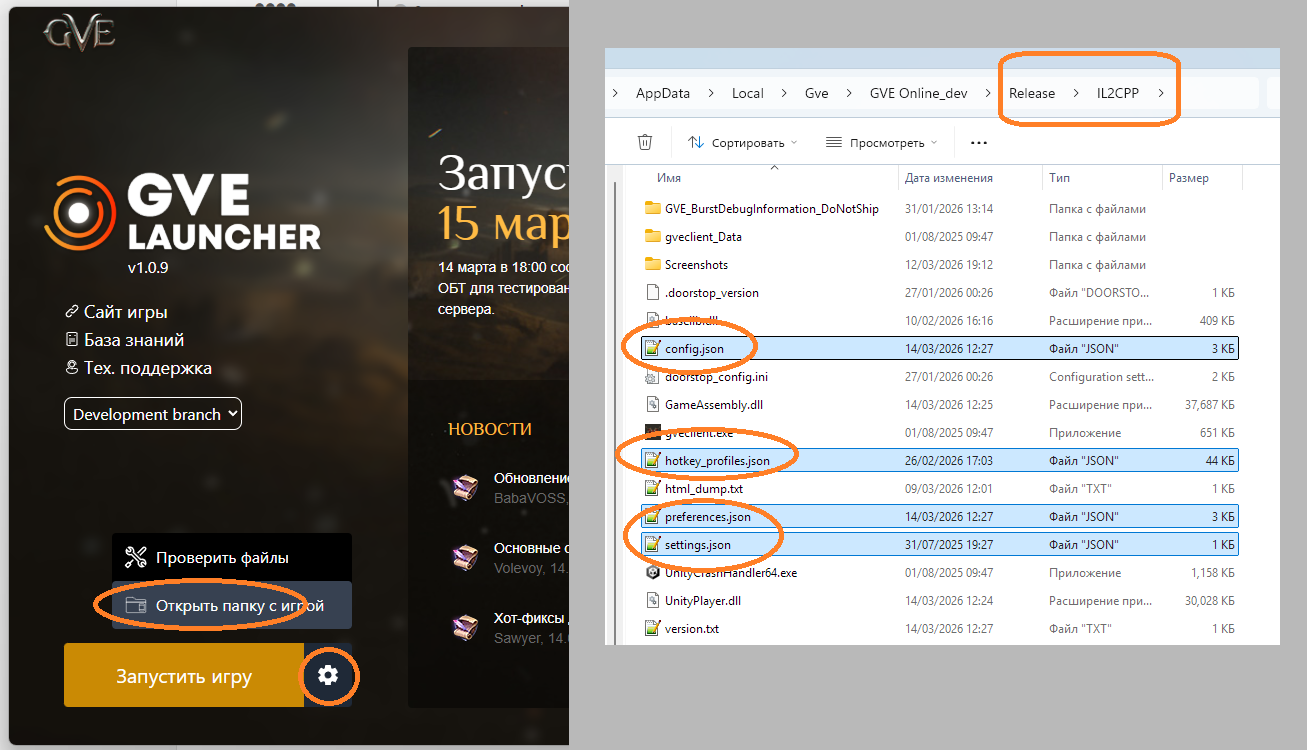Open the База знаний link
Viewport: 1307px width, 750px height.
[x=134, y=340]
